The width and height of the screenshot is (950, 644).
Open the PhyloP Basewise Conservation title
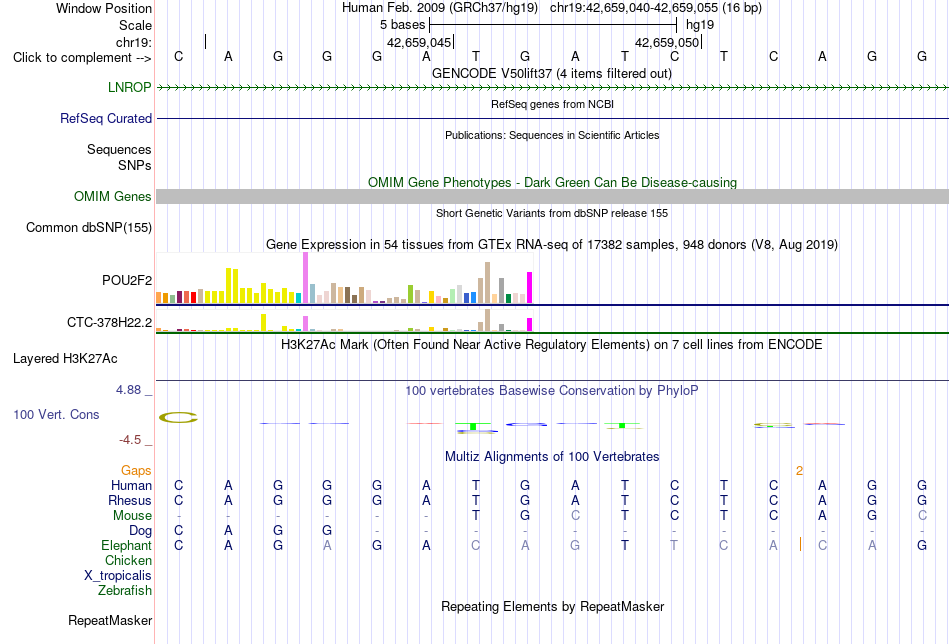[x=552, y=390]
